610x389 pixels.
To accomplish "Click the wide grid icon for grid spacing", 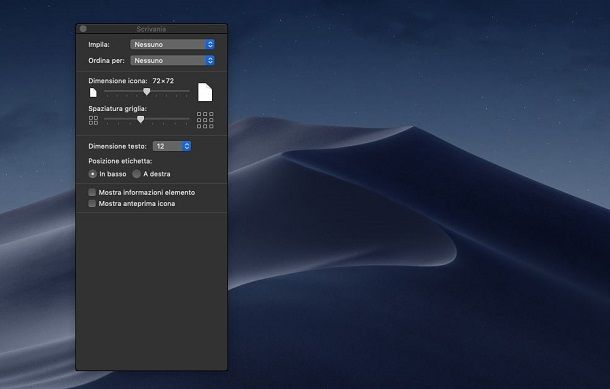I will pos(205,120).
